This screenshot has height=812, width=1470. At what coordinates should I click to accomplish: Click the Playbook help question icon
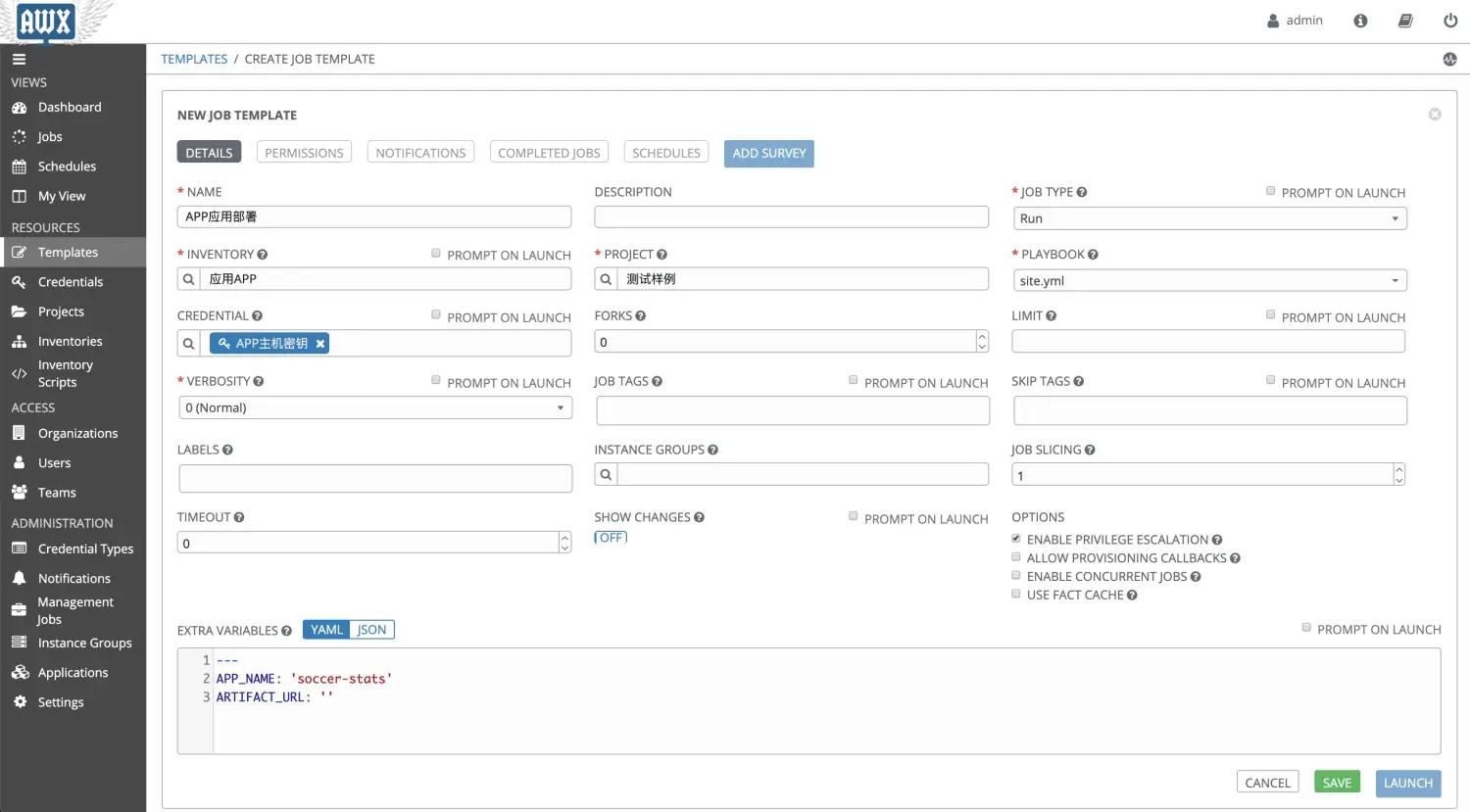(1093, 255)
